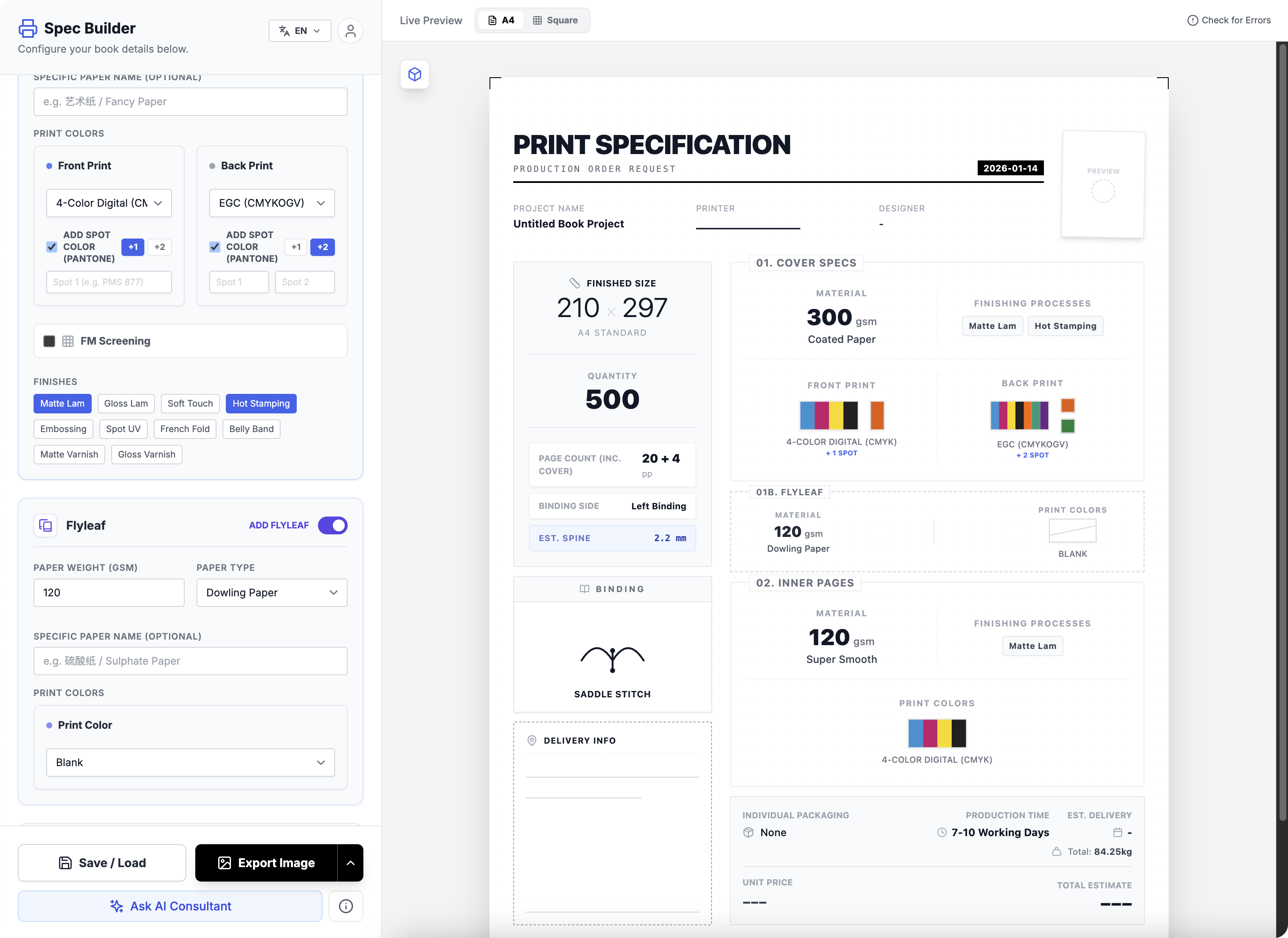This screenshot has width=1288, height=938.
Task: Uncheck Front Print add spot color
Action: 52,247
